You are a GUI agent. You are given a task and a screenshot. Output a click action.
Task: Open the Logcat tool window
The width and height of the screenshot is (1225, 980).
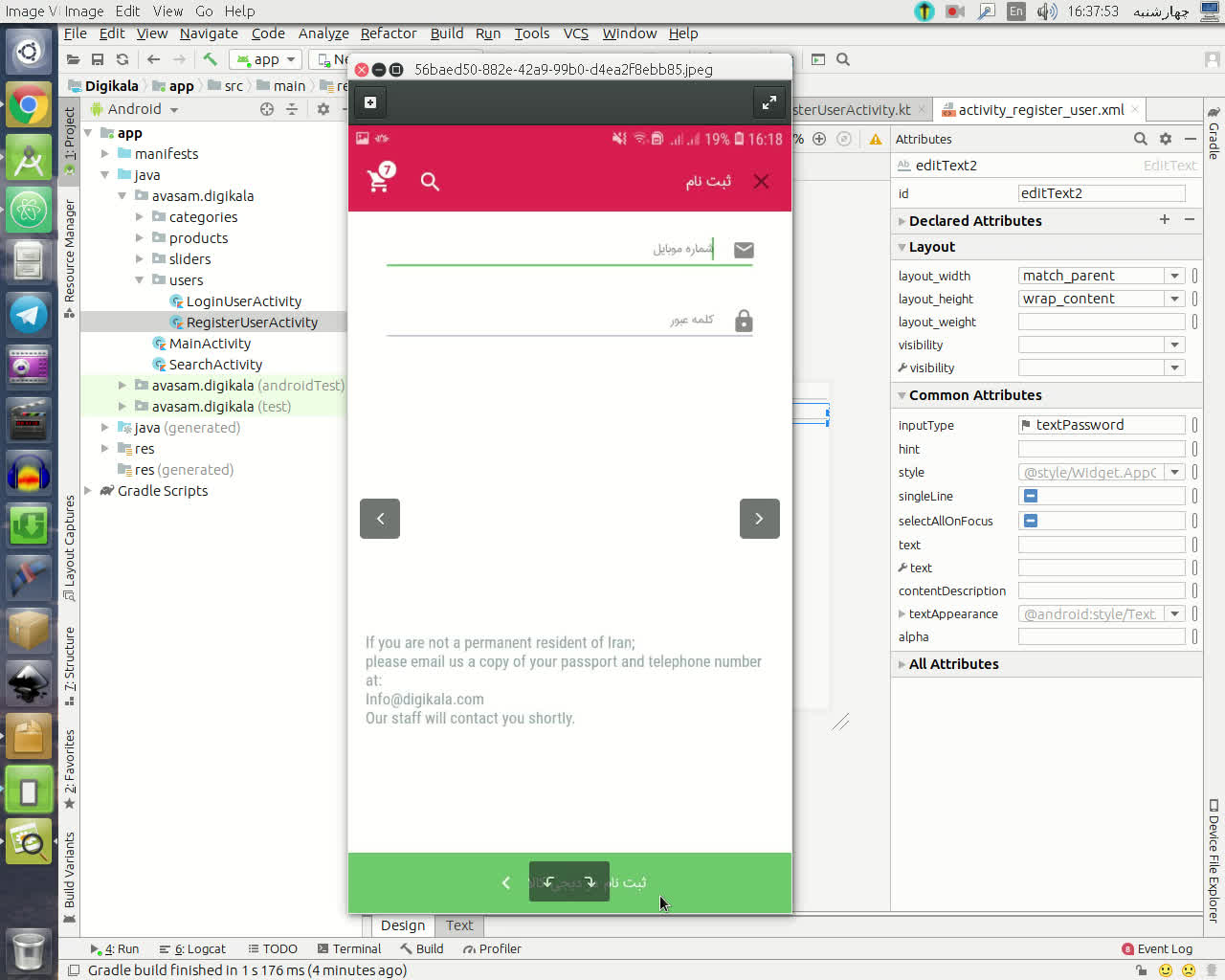pyautogui.click(x=192, y=949)
